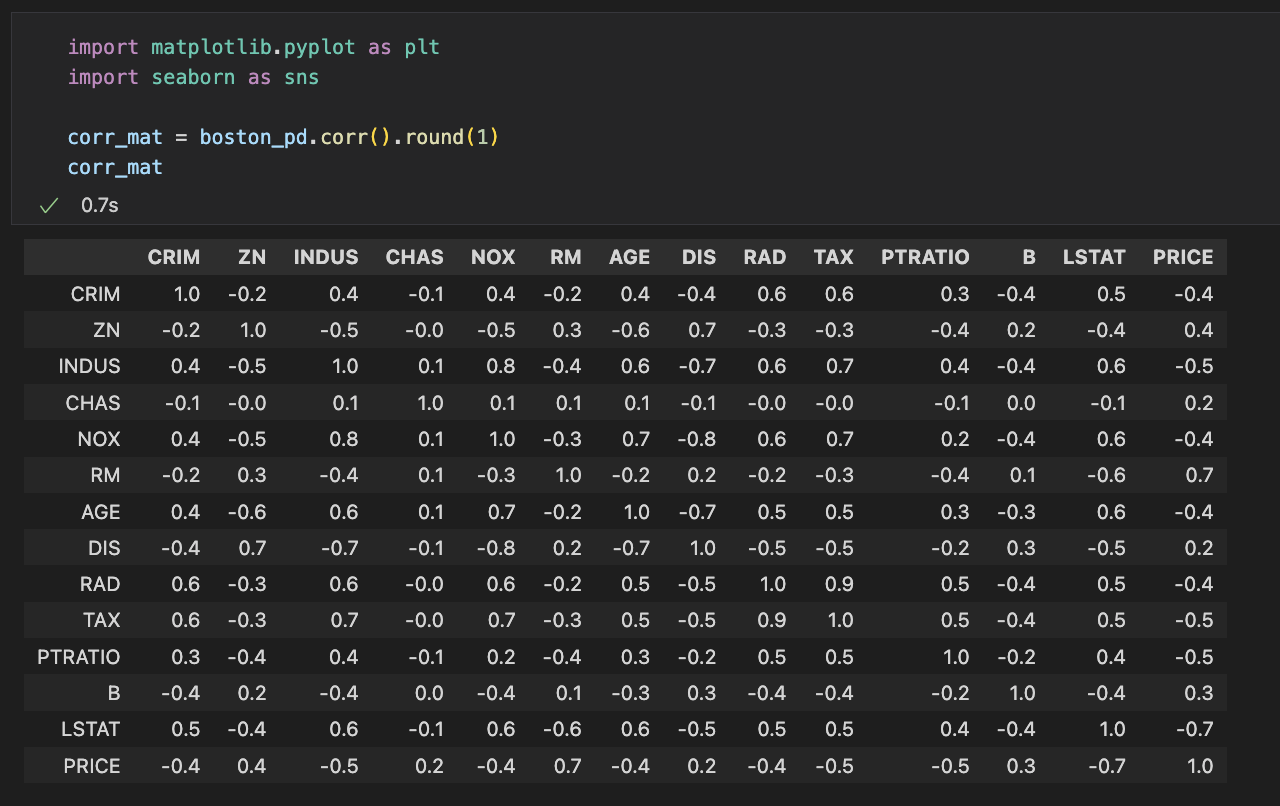Select the LSTAT column header
The height and width of the screenshot is (806, 1280).
1095,257
